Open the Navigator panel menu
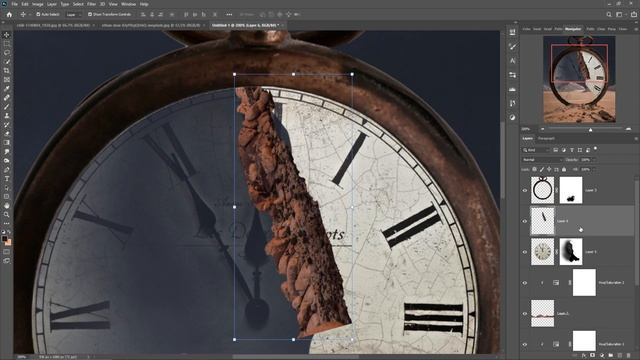The height and width of the screenshot is (360, 640). point(636,29)
